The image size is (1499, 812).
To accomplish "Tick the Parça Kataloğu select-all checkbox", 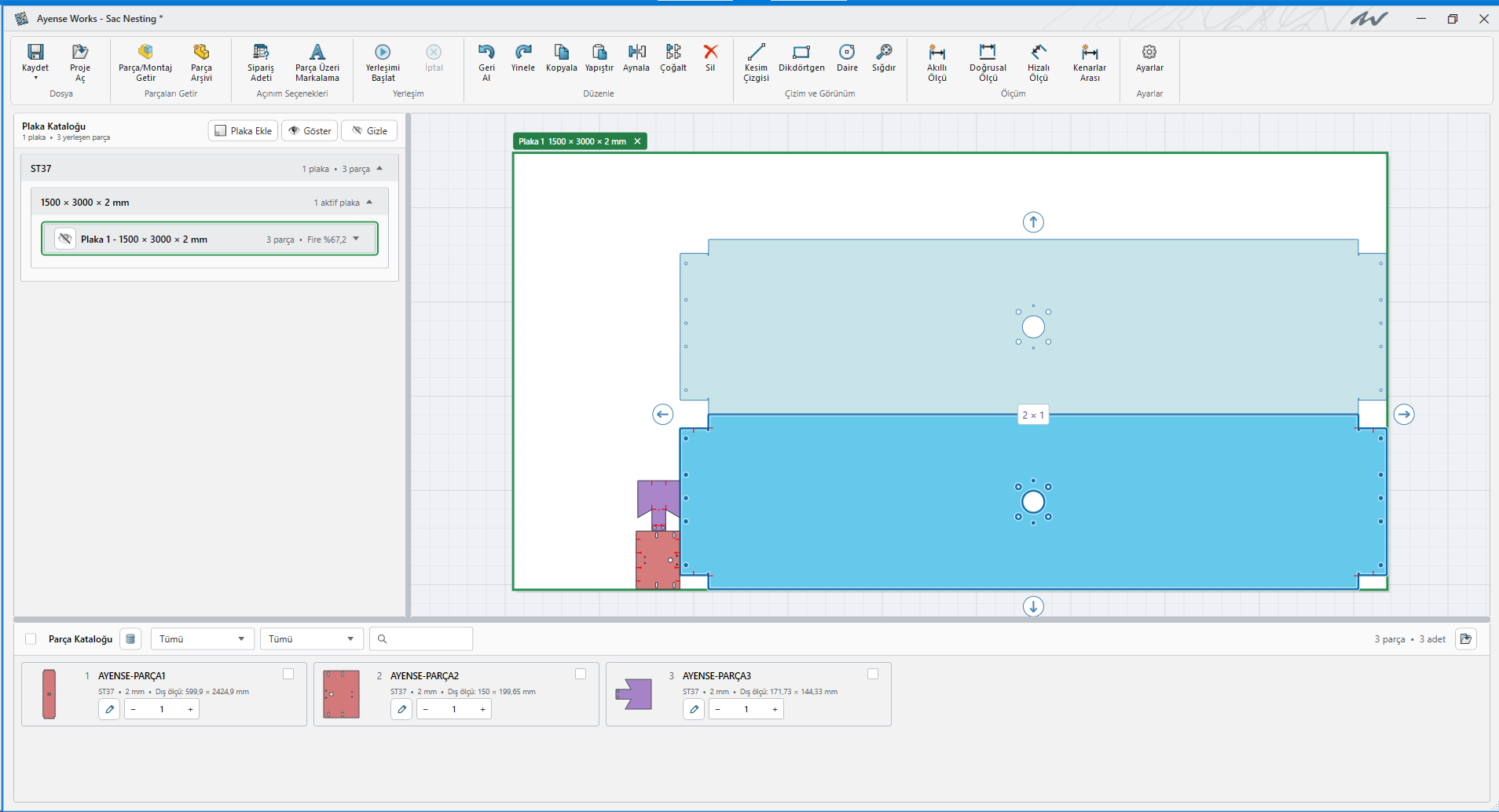I will [31, 639].
